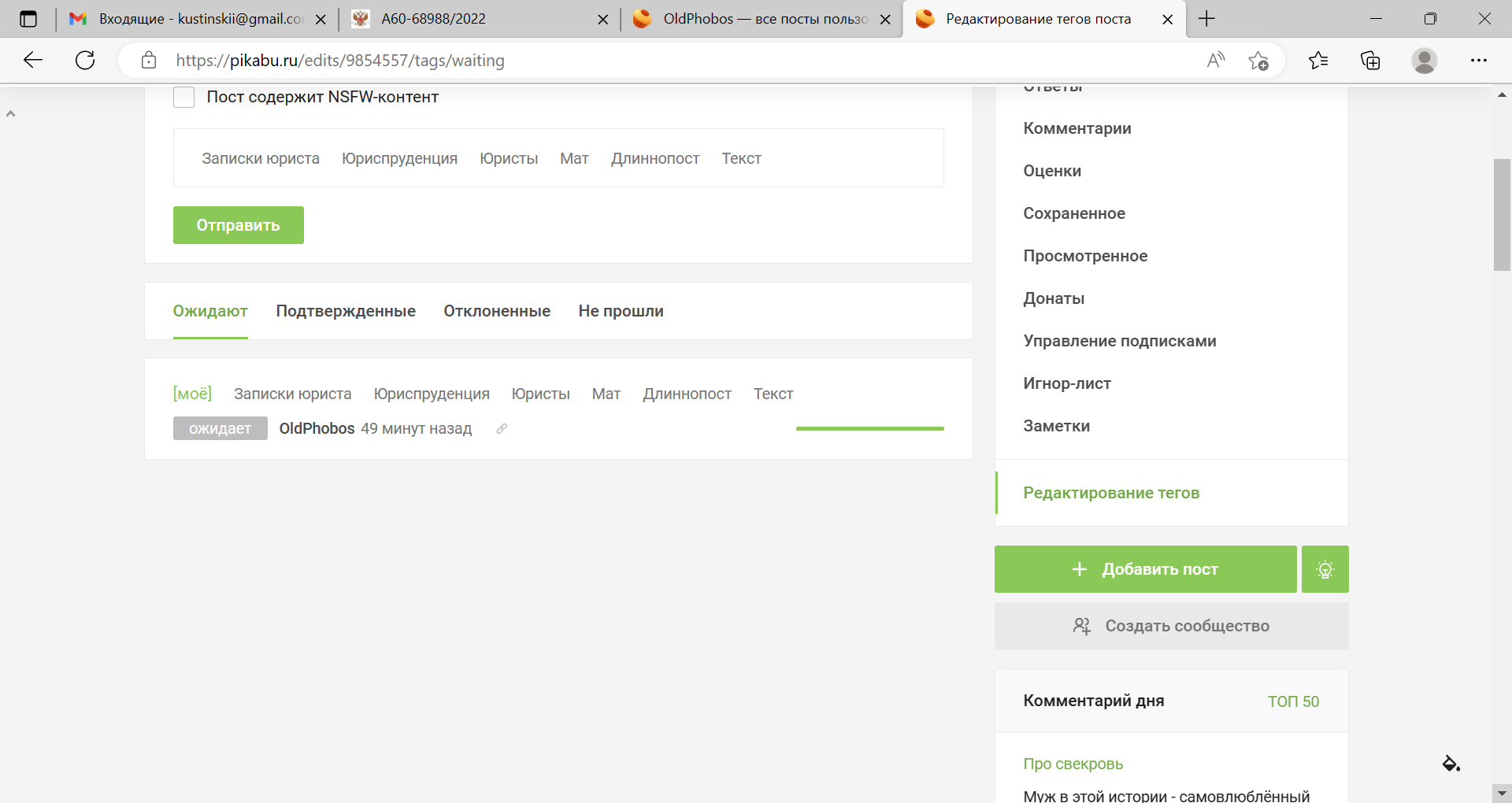Click the Добавить пост button
1512x803 pixels.
[1145, 569]
